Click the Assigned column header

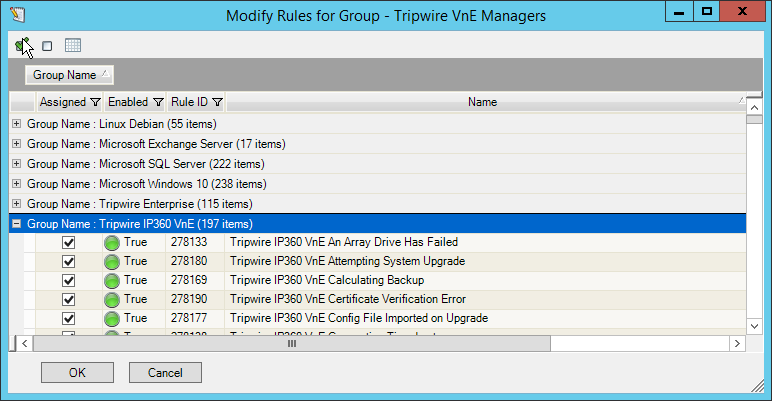click(70, 102)
